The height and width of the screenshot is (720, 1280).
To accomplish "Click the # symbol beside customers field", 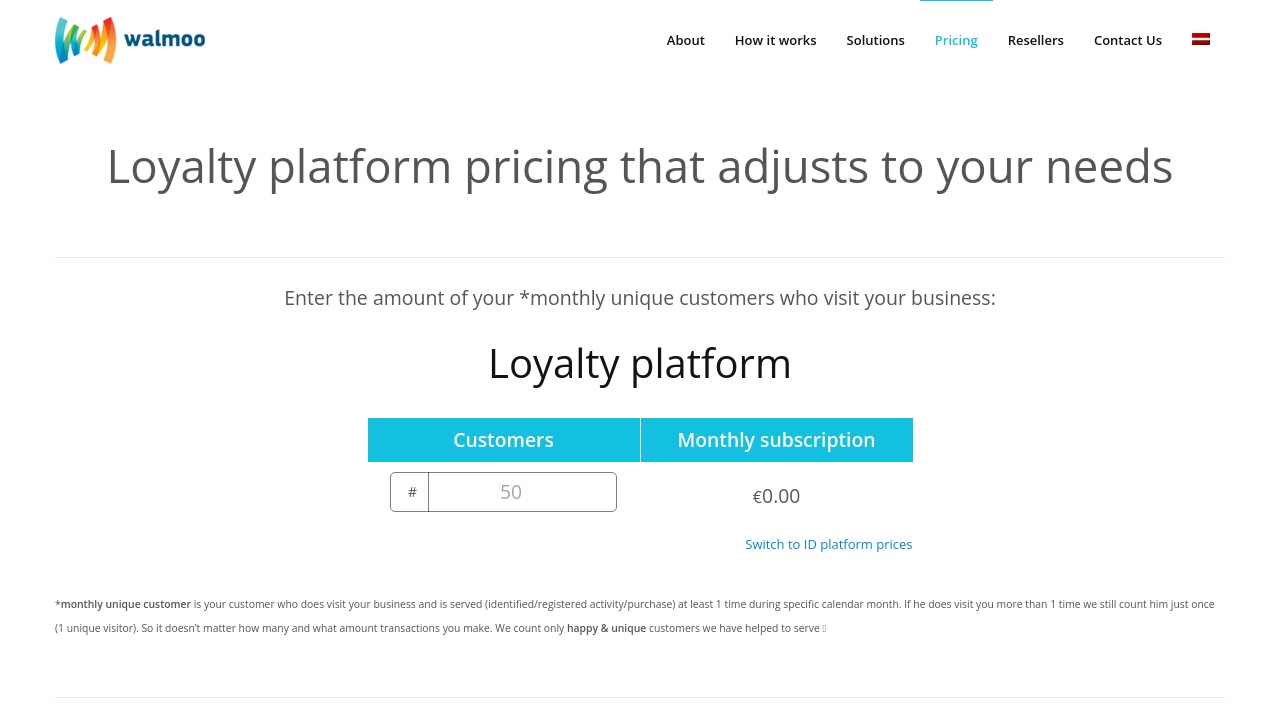I will pos(411,492).
